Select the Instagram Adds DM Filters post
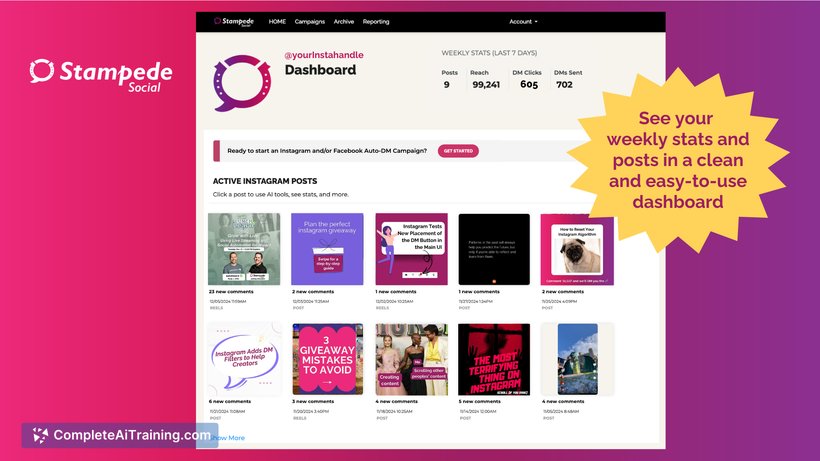The height and width of the screenshot is (461, 820). point(244,359)
